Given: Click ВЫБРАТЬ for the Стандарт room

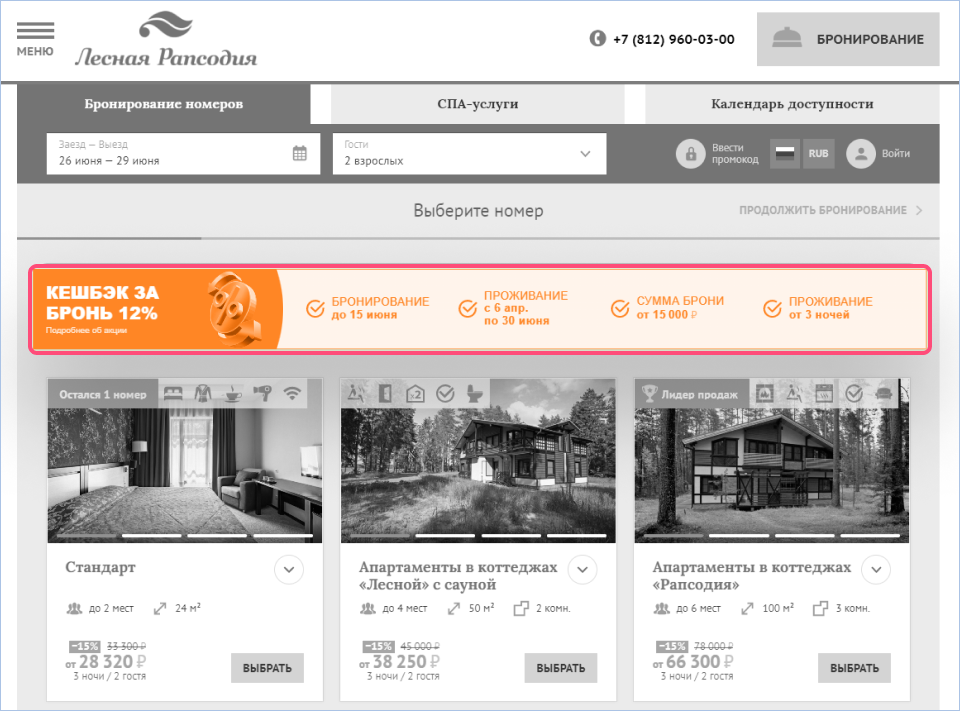Looking at the screenshot, I should point(267,668).
